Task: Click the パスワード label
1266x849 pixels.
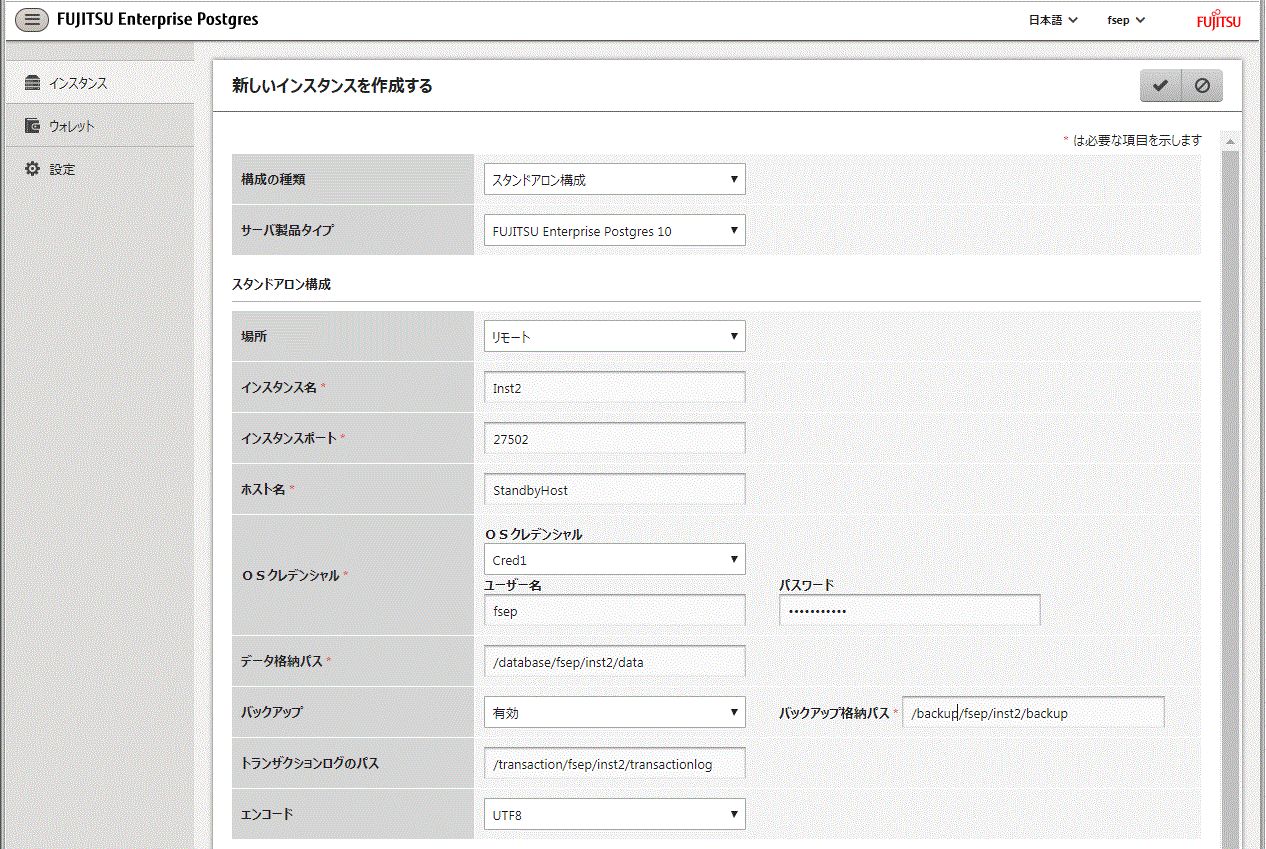Action: pos(806,585)
